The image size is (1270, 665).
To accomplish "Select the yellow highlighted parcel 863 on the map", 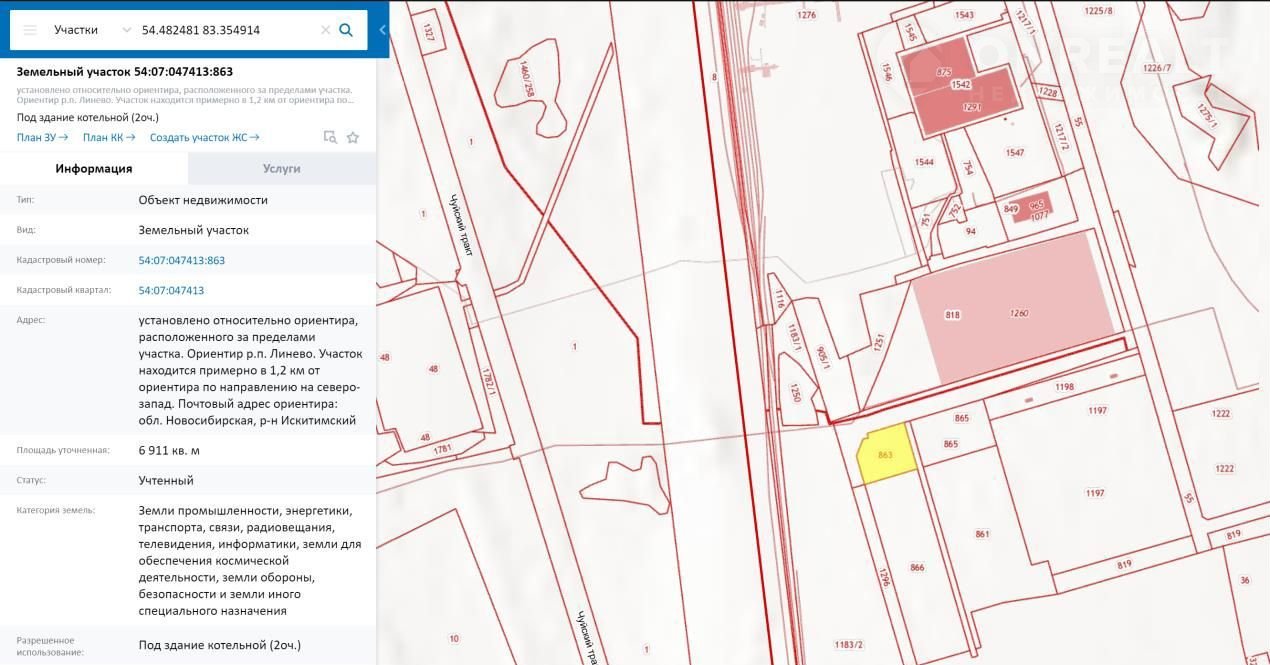I will 887,456.
